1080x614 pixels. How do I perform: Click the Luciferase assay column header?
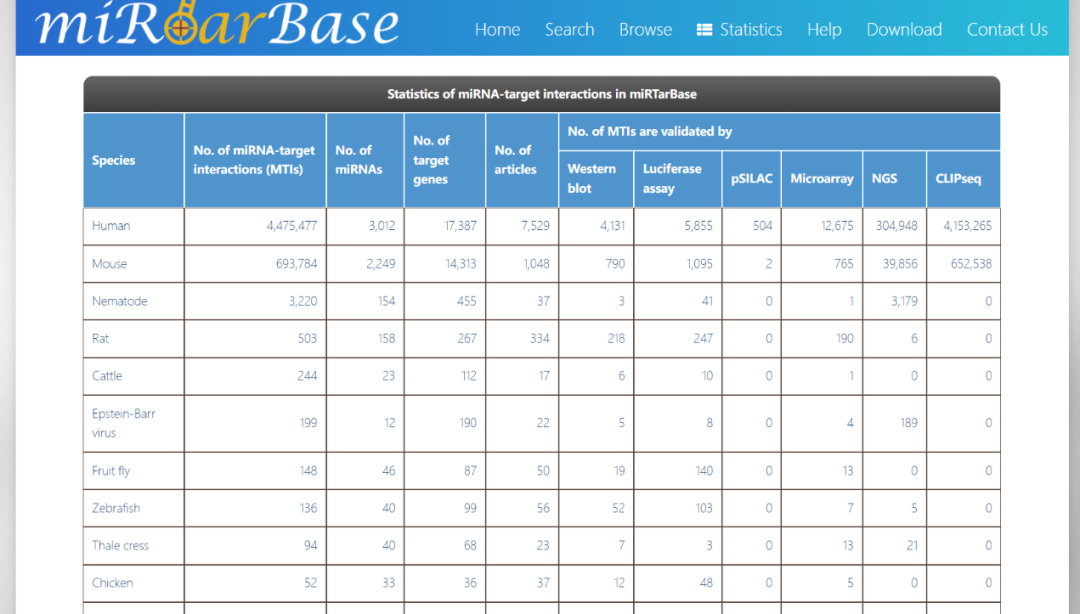671,178
